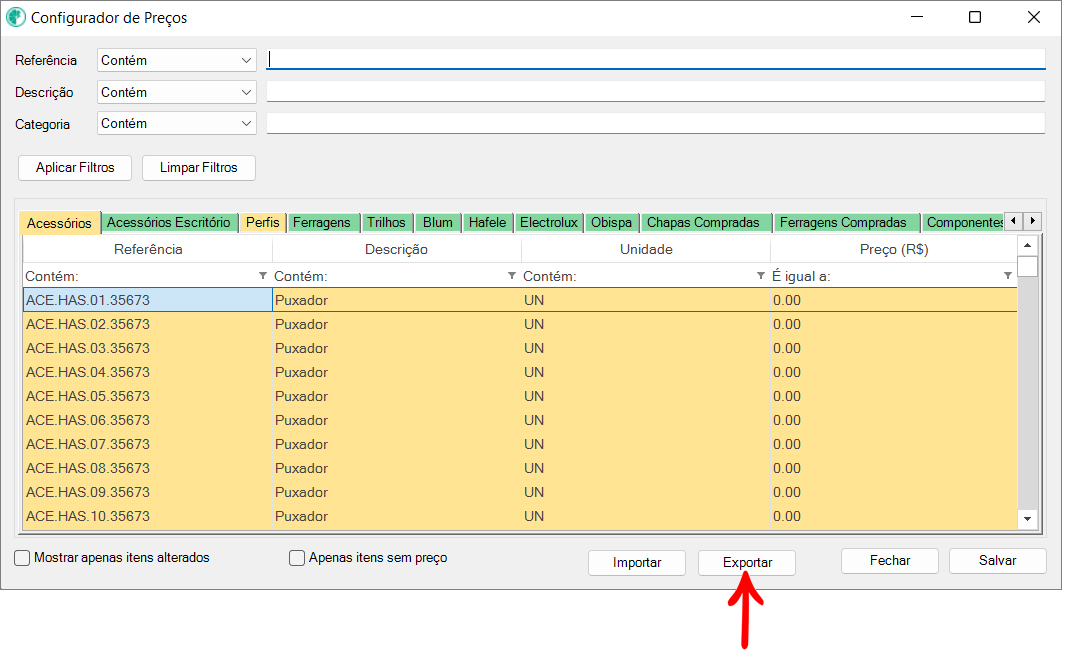The height and width of the screenshot is (657, 1075).
Task: Open the Categoria condition dropdown
Action: [x=177, y=124]
